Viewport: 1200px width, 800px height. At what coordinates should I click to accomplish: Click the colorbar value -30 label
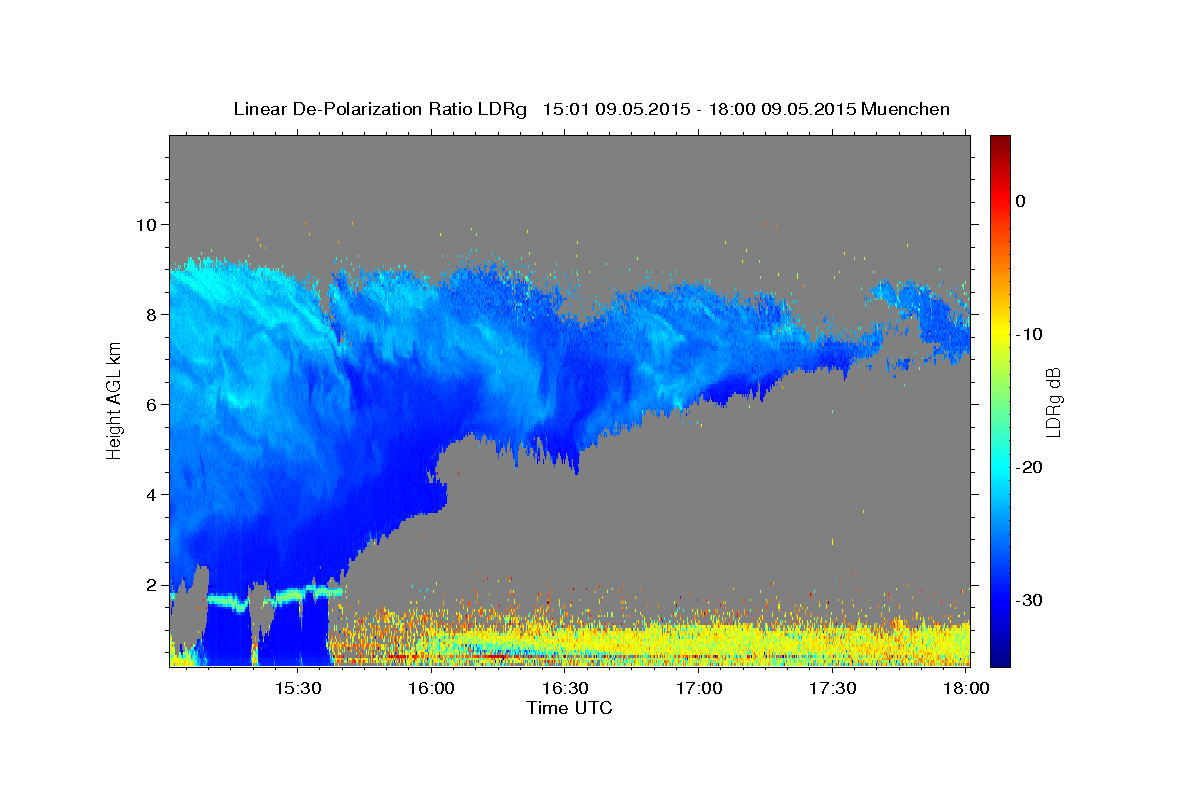tap(1029, 600)
